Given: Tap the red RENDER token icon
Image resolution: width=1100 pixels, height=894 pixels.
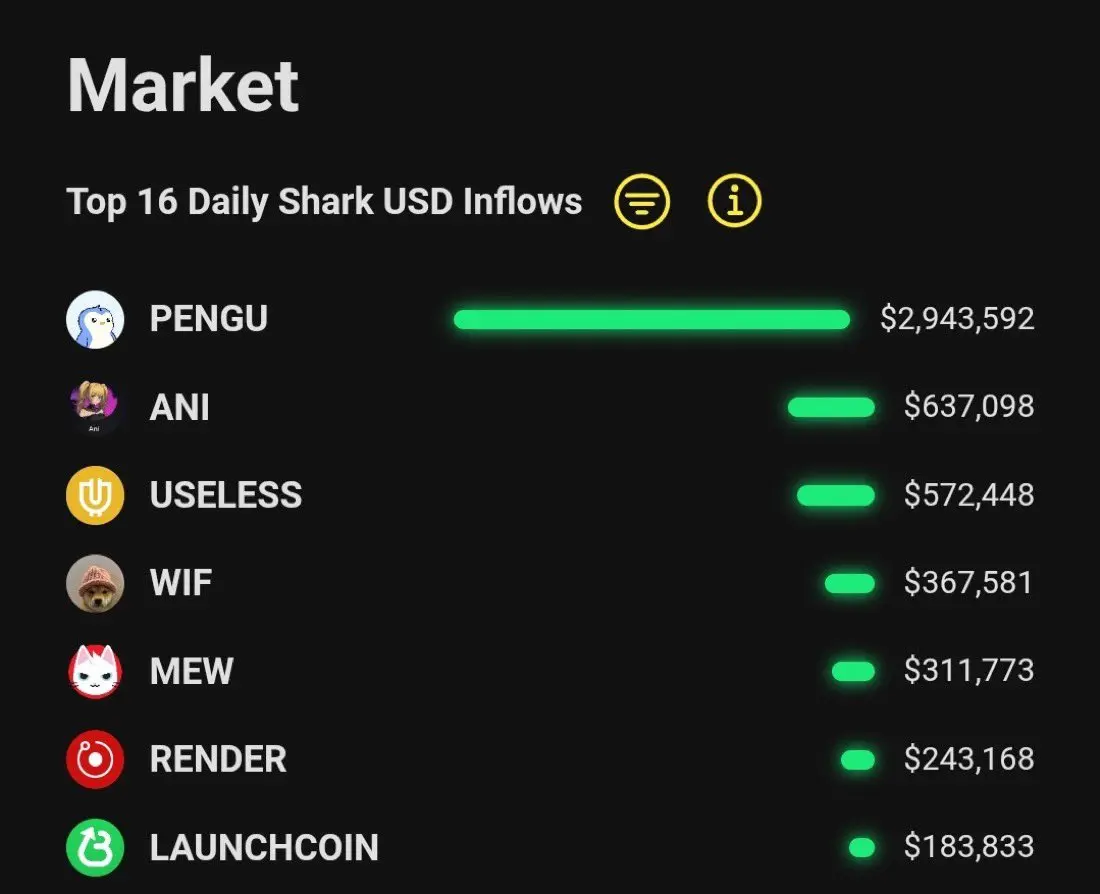Looking at the screenshot, I should (95, 759).
